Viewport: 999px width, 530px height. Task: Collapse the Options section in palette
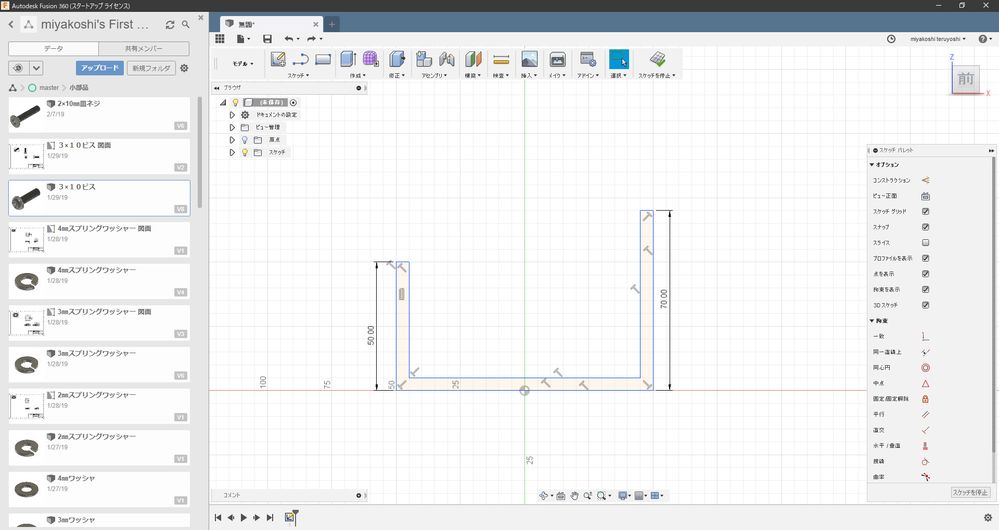(872, 164)
